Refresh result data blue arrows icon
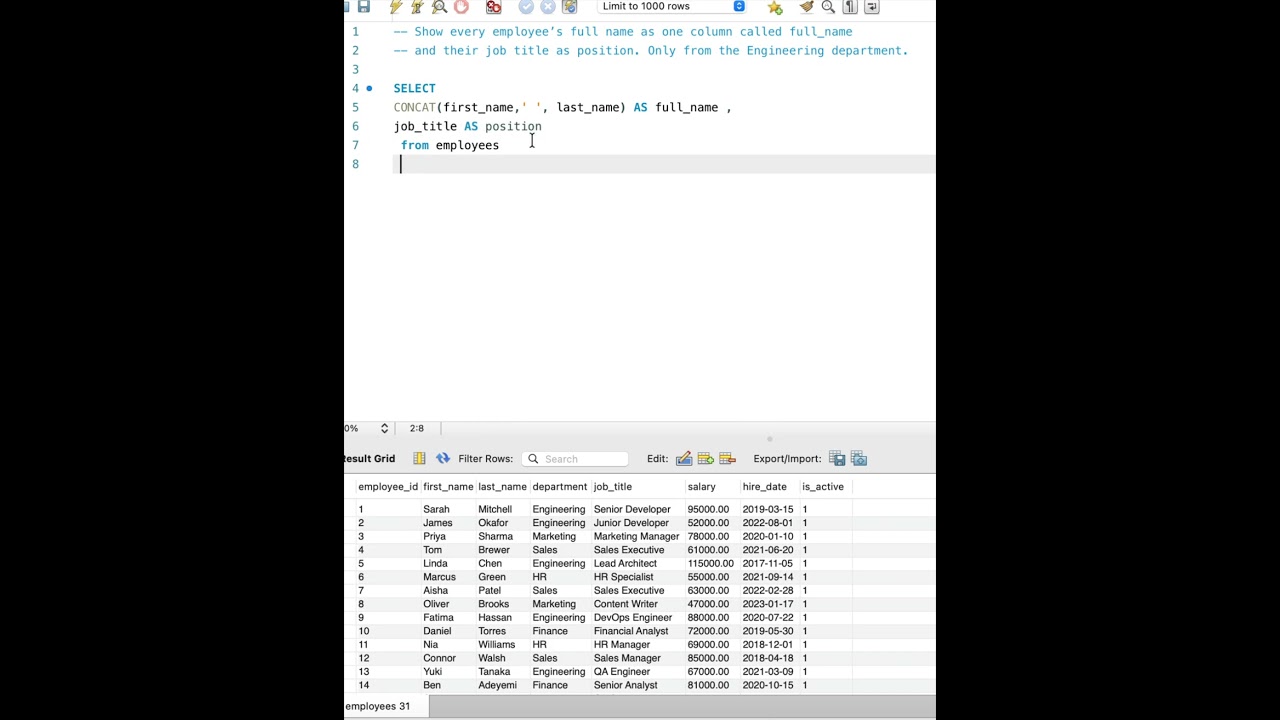This screenshot has width=1280, height=720. tap(443, 458)
